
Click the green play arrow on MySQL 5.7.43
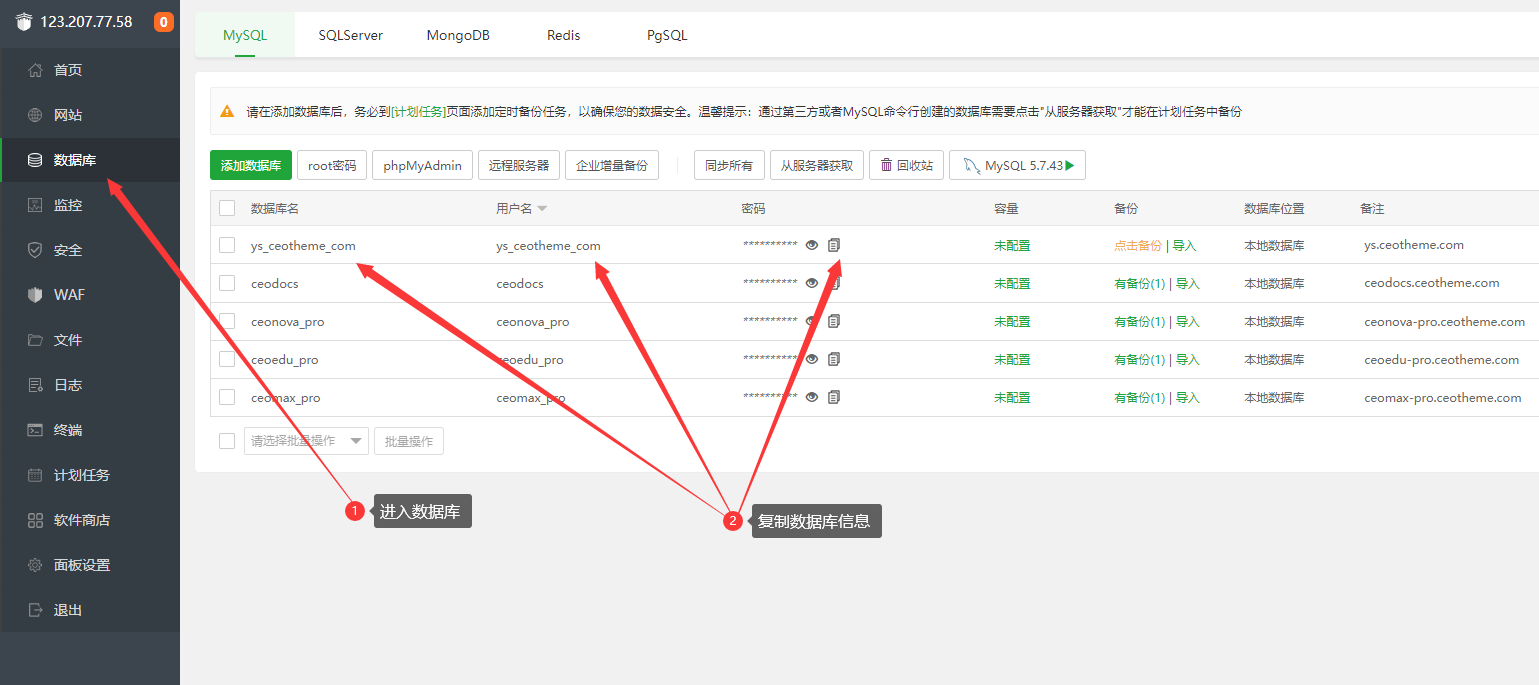coord(1070,166)
